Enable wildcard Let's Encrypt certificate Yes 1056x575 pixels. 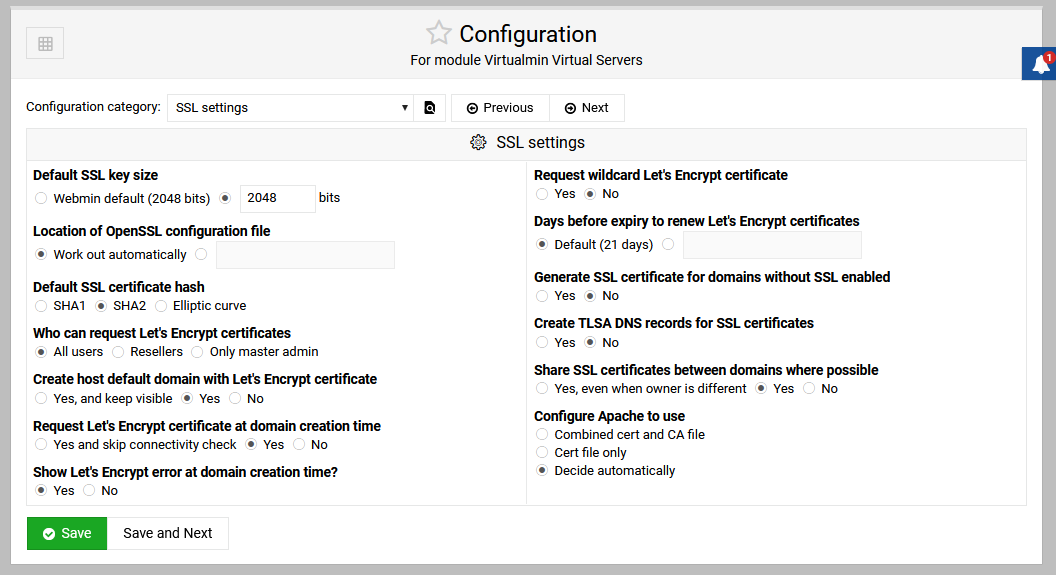(x=542, y=194)
